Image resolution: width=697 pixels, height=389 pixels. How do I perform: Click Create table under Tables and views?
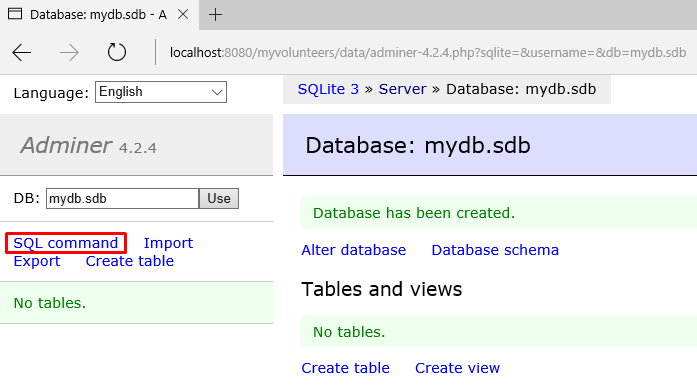click(x=345, y=368)
